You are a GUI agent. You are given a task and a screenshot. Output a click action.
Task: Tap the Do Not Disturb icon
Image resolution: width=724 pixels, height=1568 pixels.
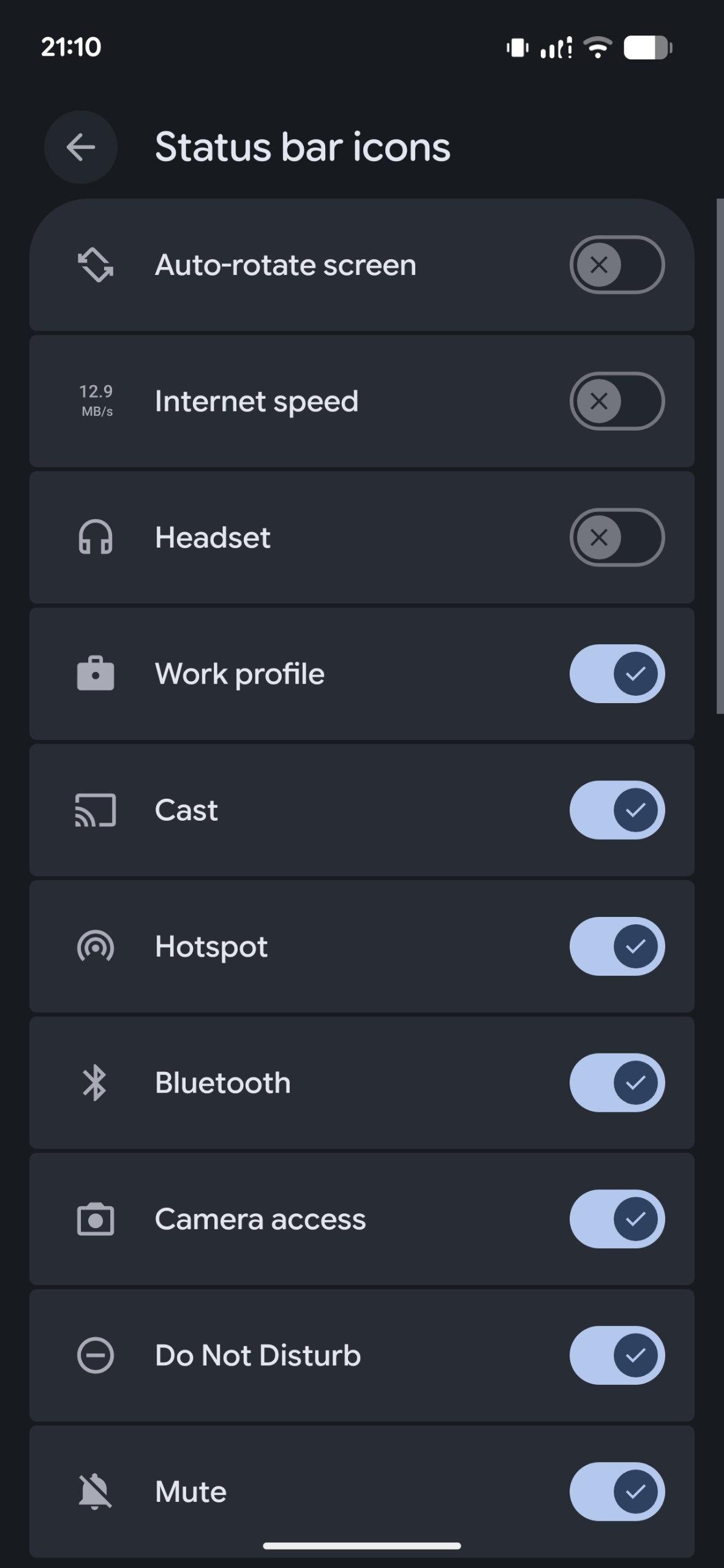point(96,1355)
